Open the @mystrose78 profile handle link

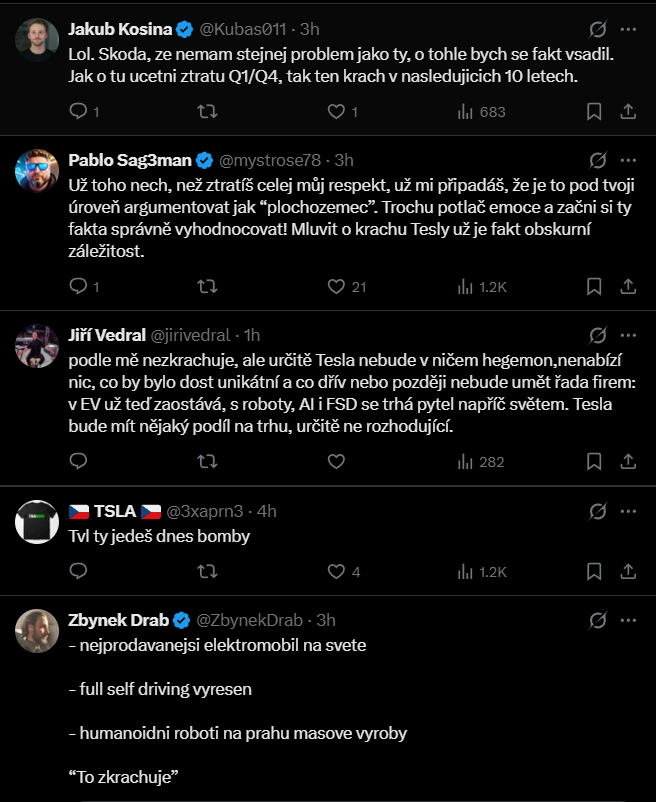pos(272,160)
